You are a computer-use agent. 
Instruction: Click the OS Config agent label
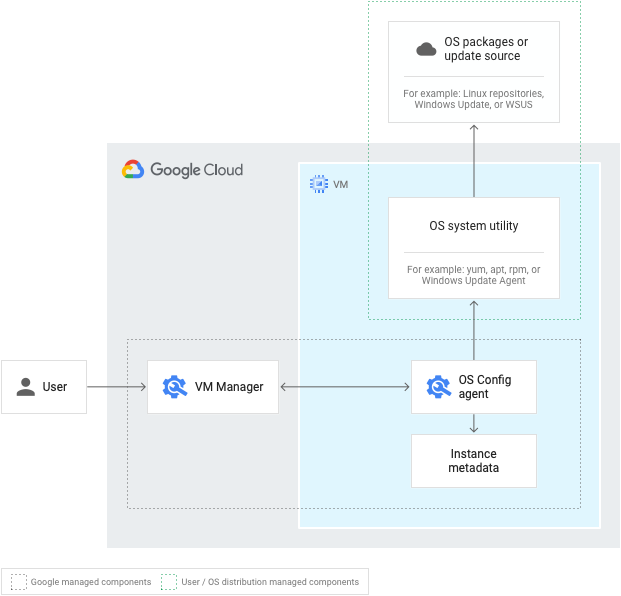click(484, 387)
